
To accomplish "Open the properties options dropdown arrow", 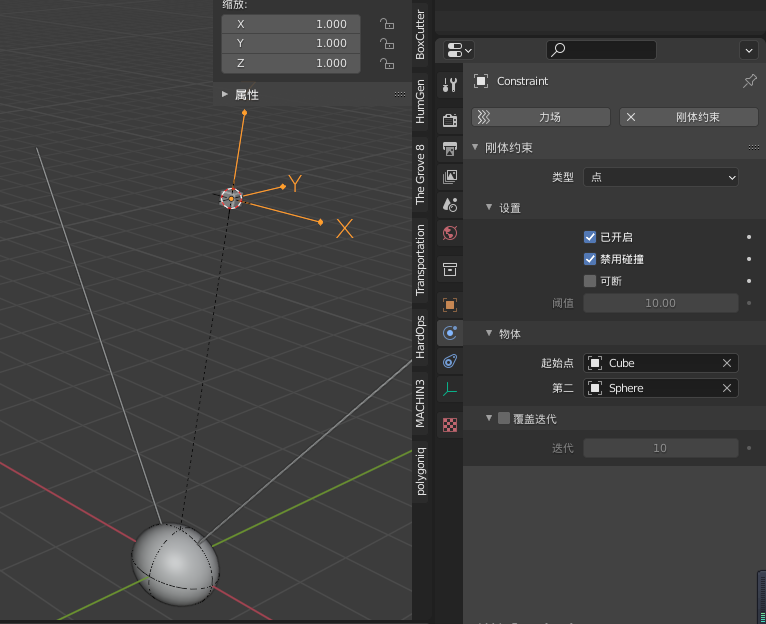I will [748, 50].
